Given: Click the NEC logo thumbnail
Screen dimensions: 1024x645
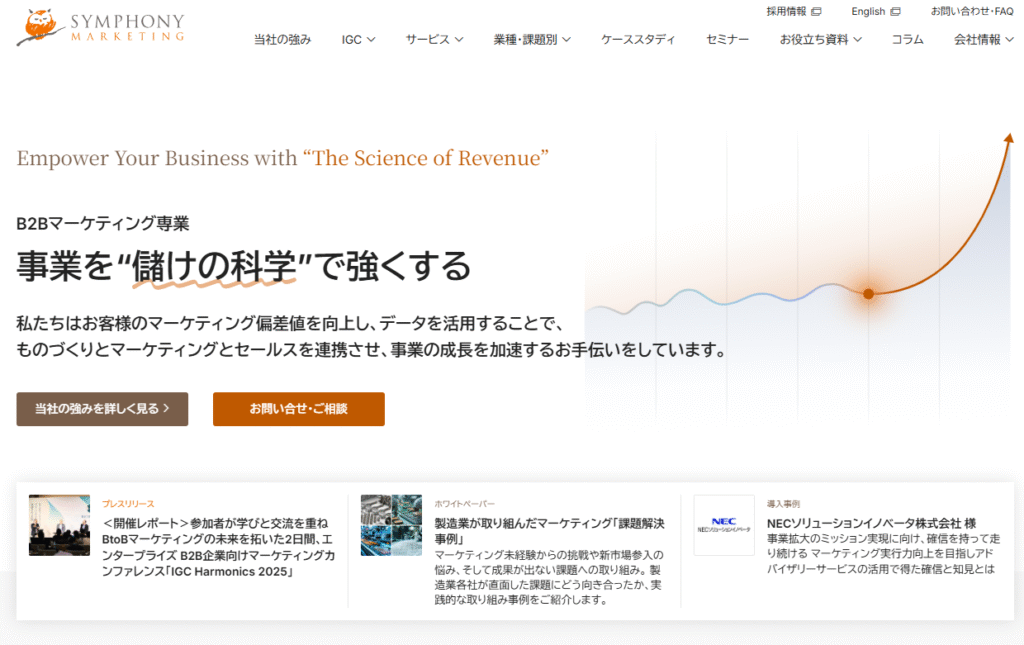Looking at the screenshot, I should click(724, 525).
